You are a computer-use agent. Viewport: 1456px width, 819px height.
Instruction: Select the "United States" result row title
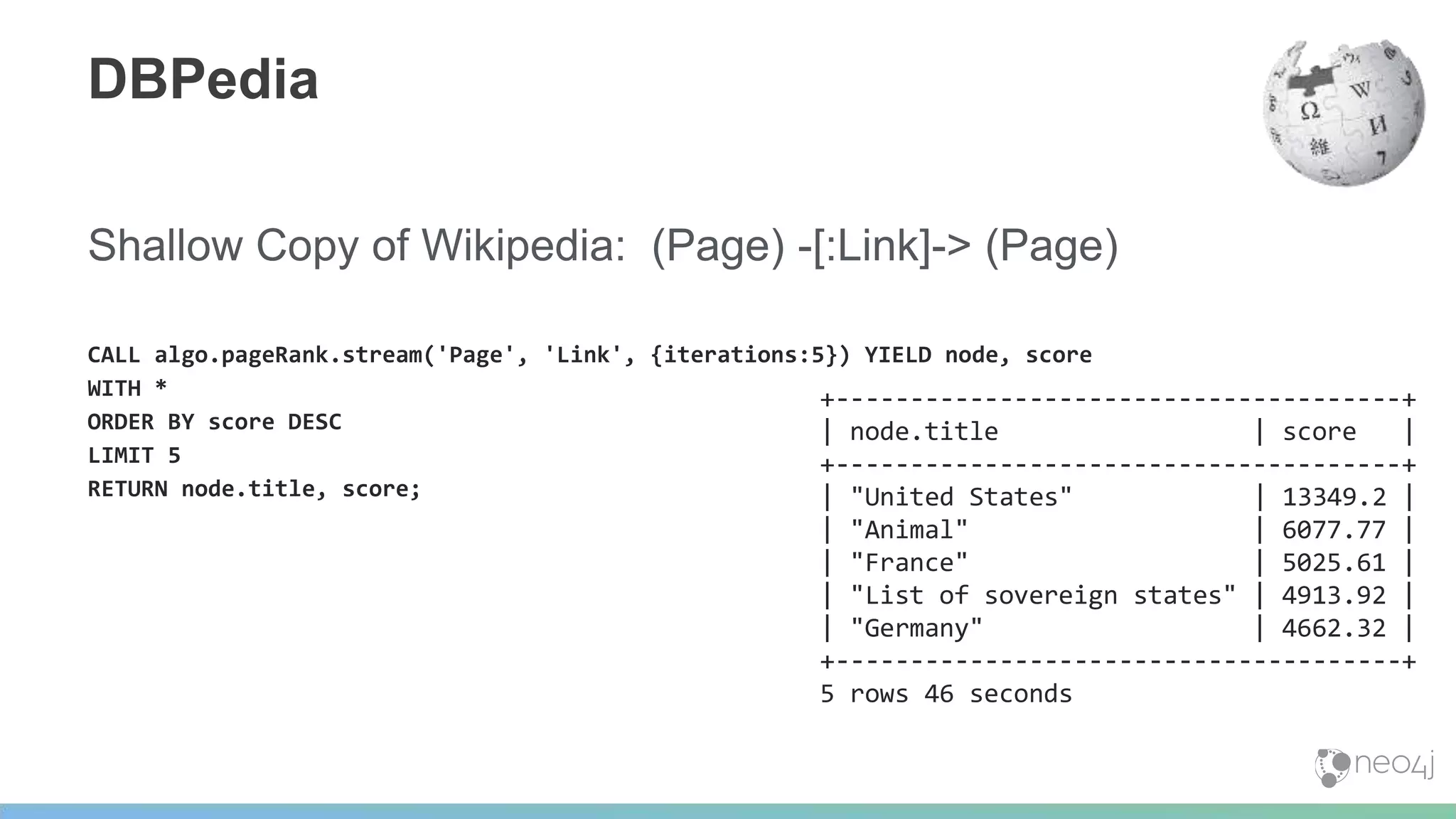coord(961,497)
